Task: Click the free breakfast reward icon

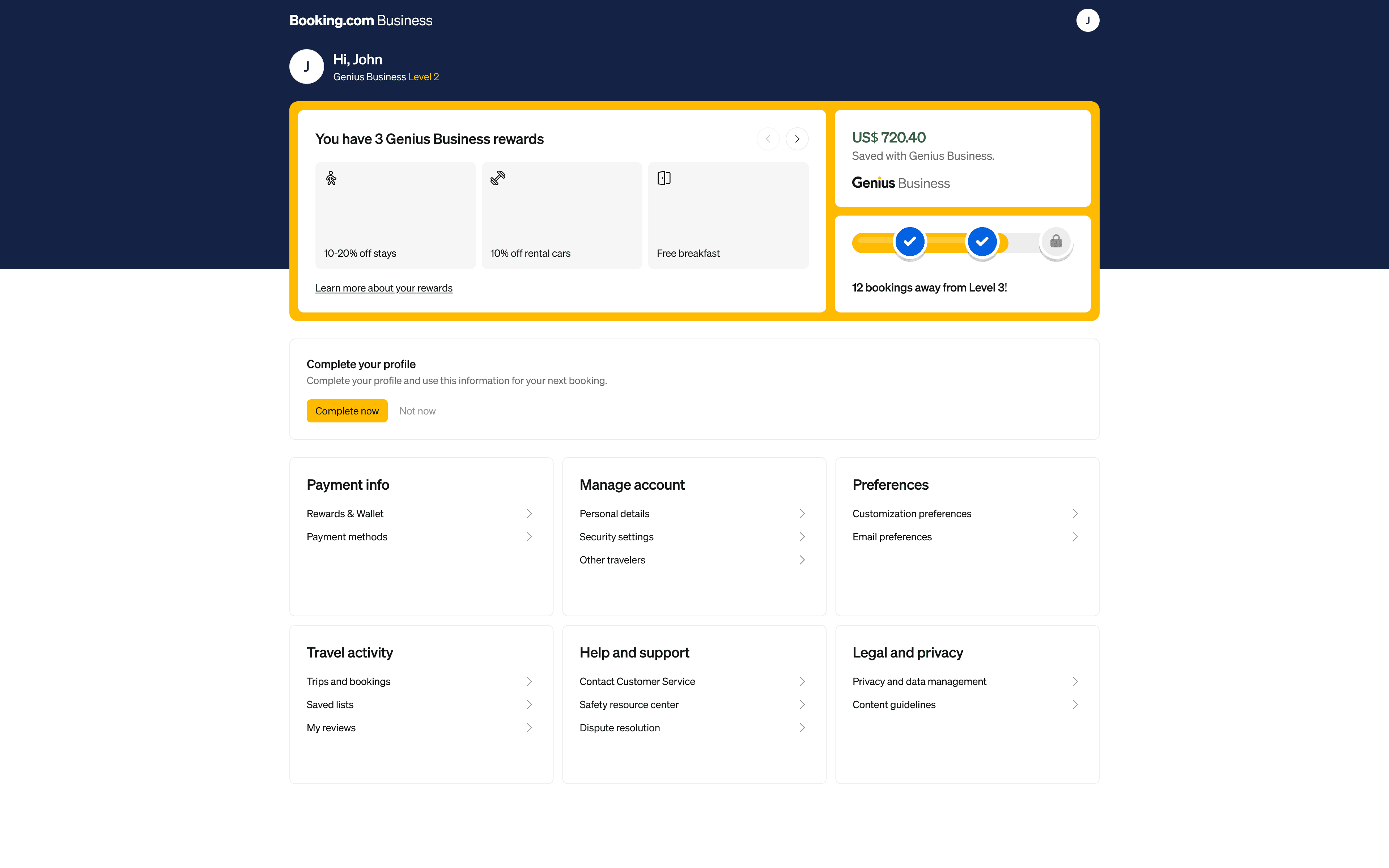Action: (x=664, y=178)
